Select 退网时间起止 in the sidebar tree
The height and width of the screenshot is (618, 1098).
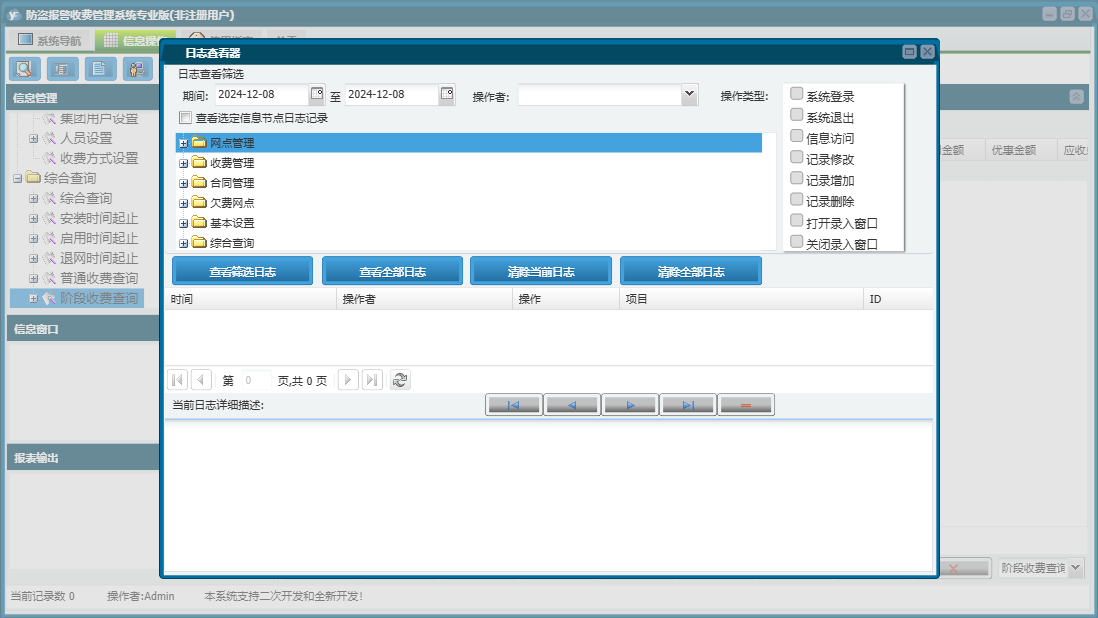pyautogui.click(x=99, y=258)
